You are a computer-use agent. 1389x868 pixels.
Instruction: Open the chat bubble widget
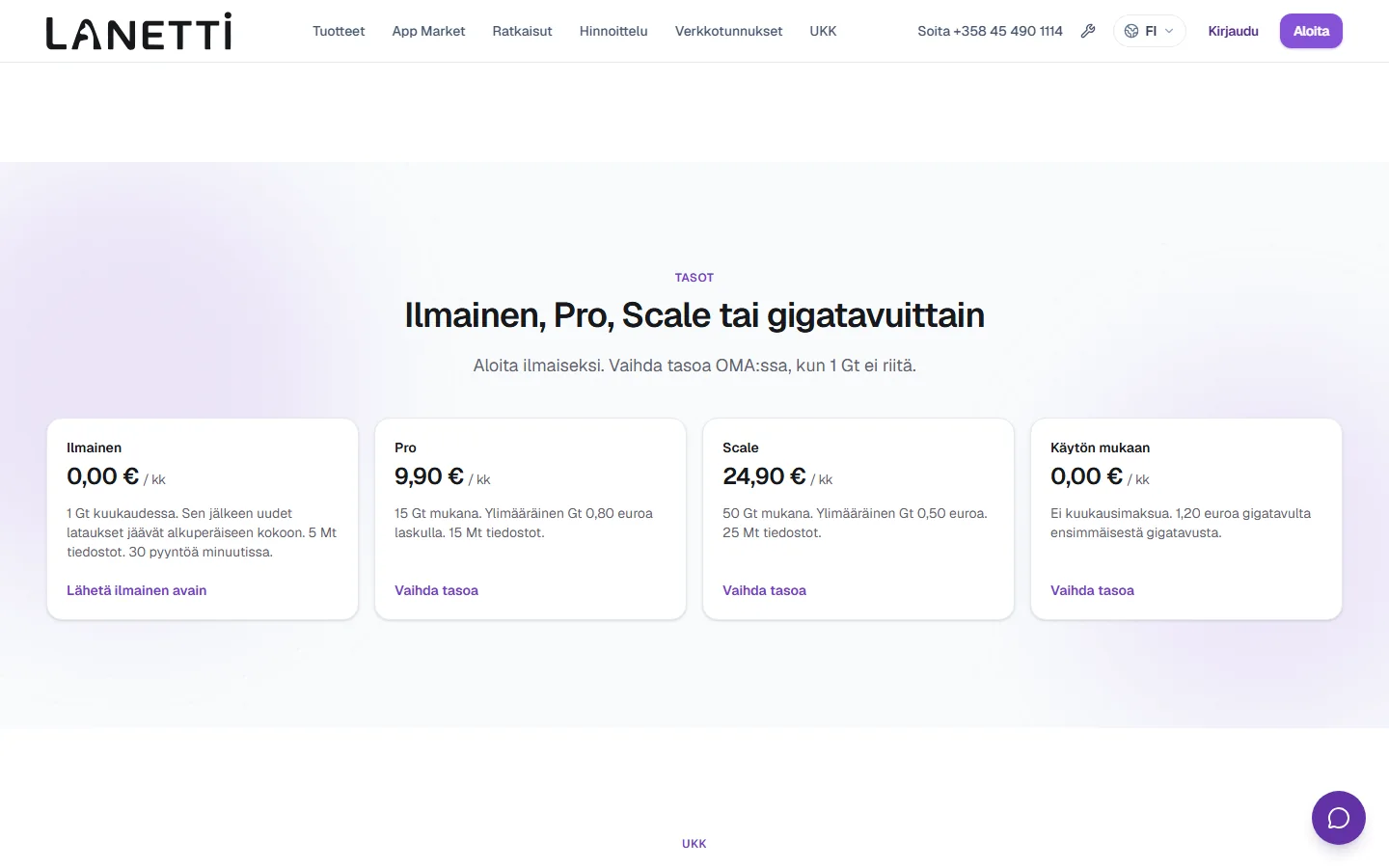pyautogui.click(x=1339, y=818)
